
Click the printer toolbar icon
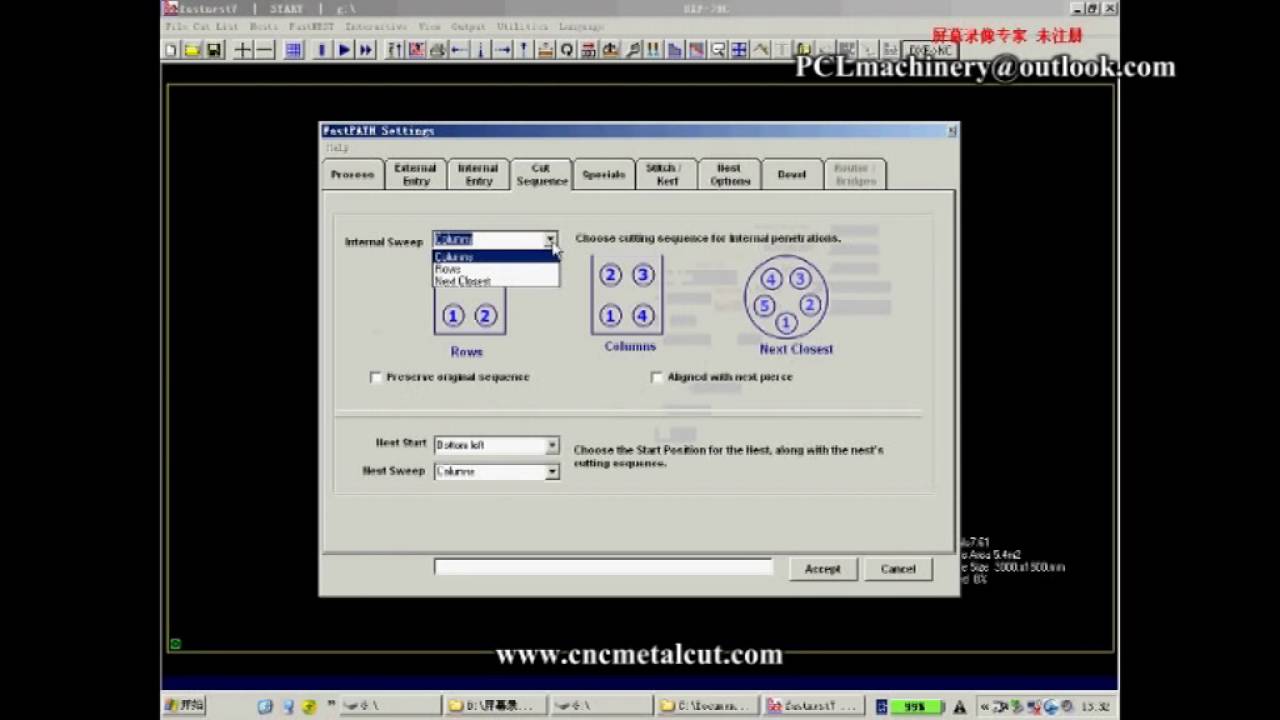[x=437, y=49]
